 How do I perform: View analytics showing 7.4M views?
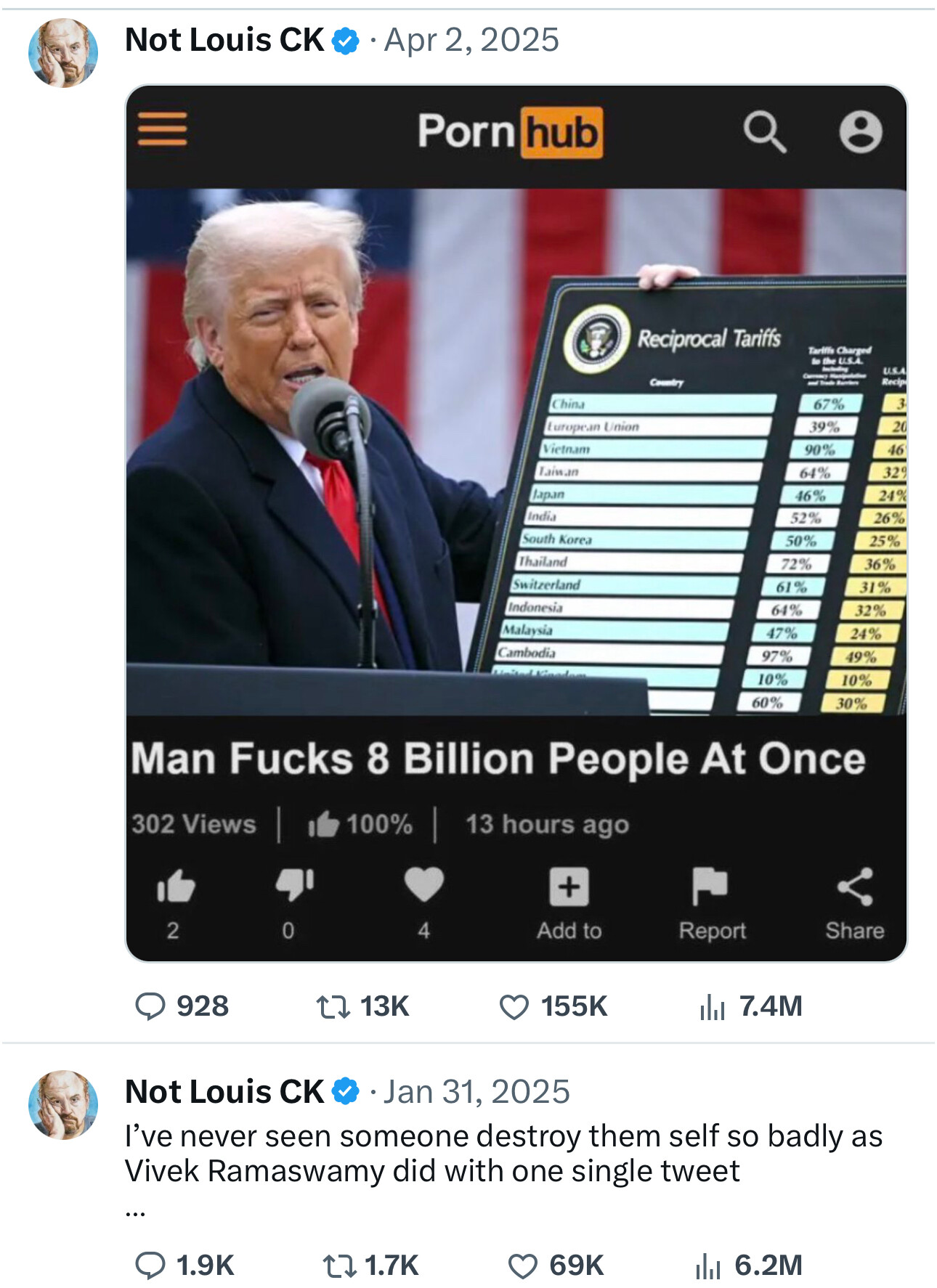click(713, 1007)
